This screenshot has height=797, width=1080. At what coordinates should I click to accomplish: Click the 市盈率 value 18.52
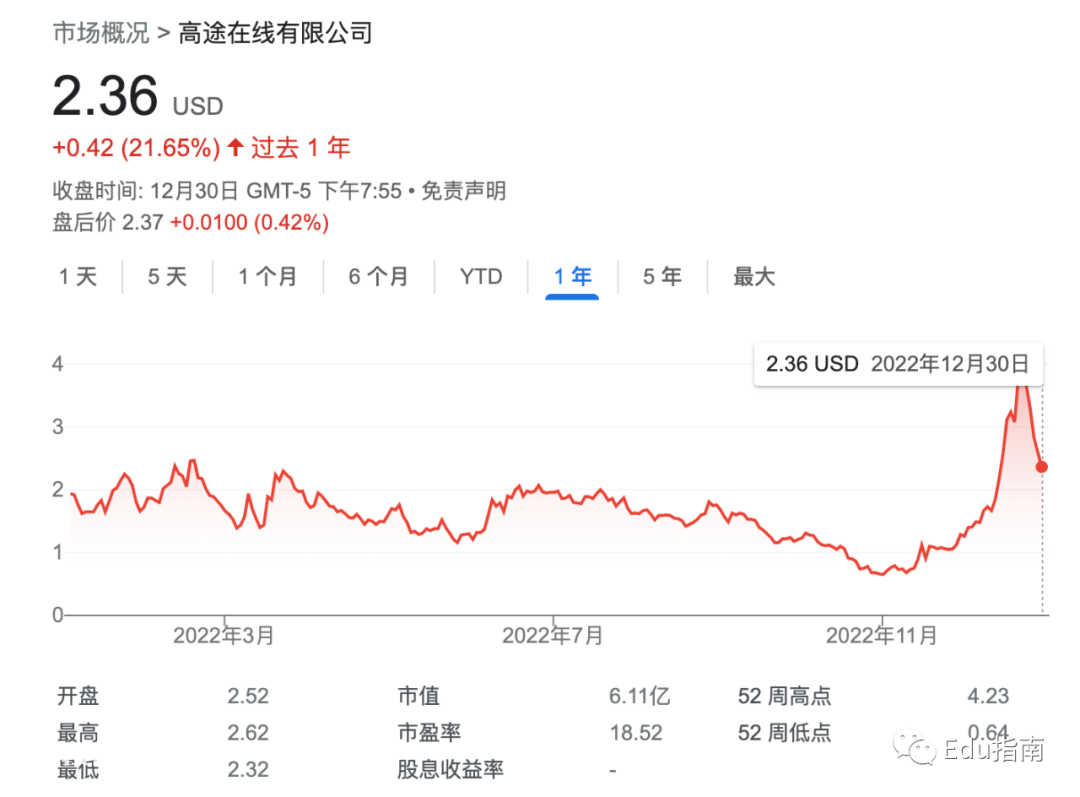tap(636, 732)
